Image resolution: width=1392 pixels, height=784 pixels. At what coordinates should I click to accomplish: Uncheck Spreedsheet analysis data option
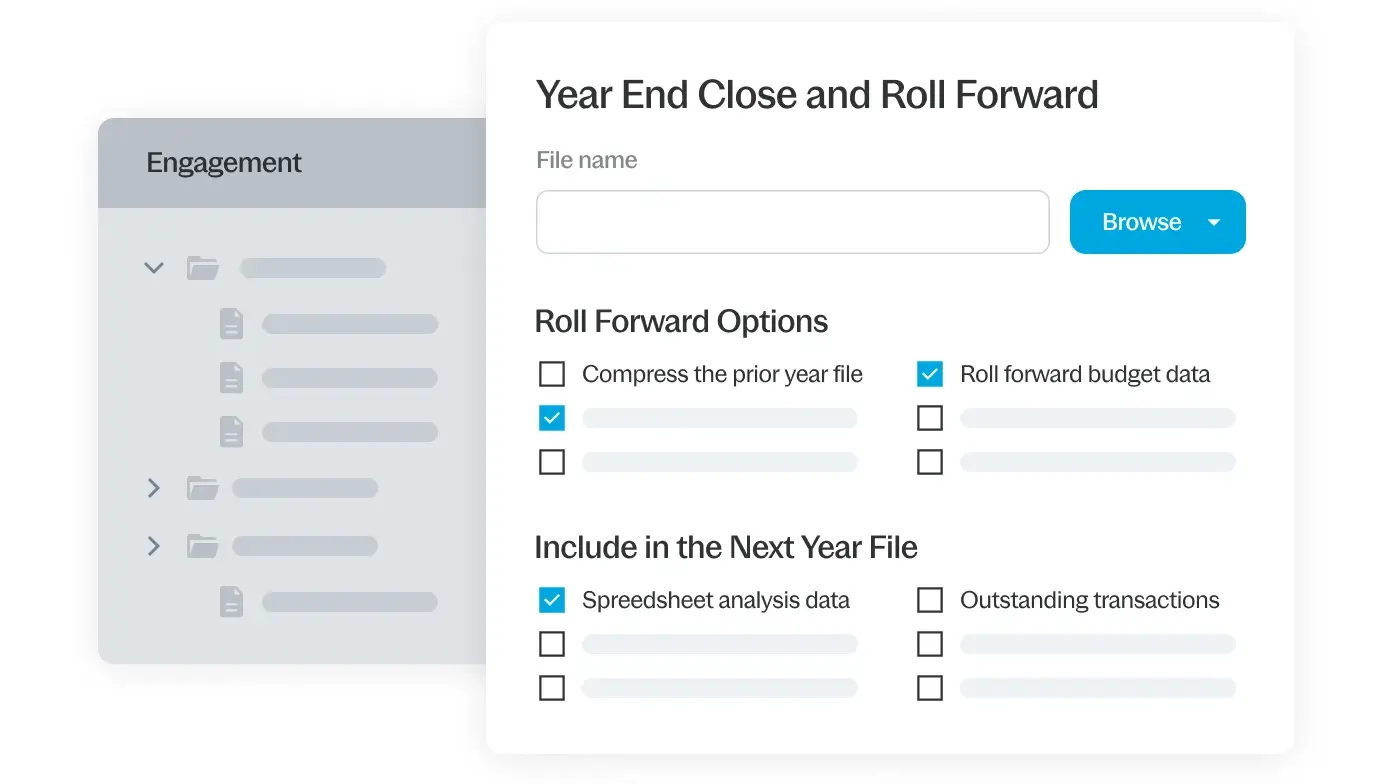click(x=552, y=600)
